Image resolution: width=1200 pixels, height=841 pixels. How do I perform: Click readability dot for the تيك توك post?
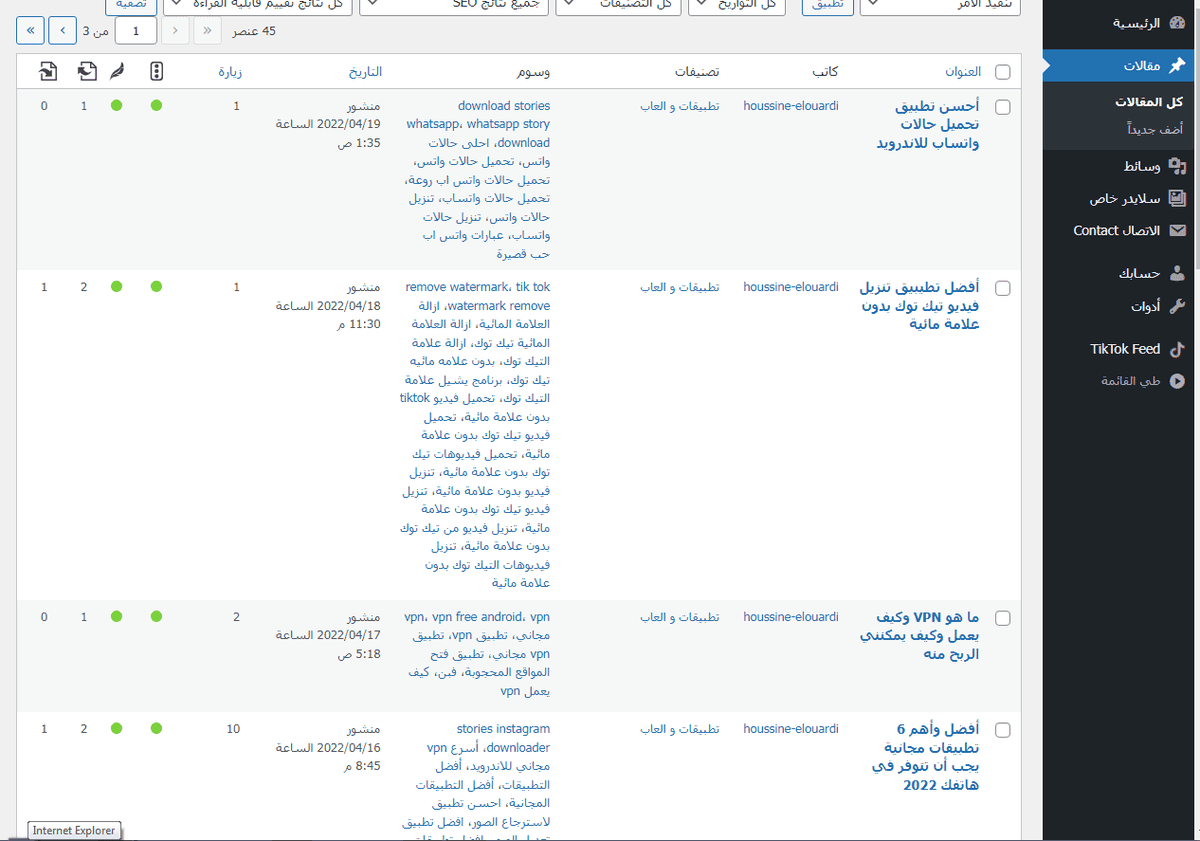click(117, 287)
